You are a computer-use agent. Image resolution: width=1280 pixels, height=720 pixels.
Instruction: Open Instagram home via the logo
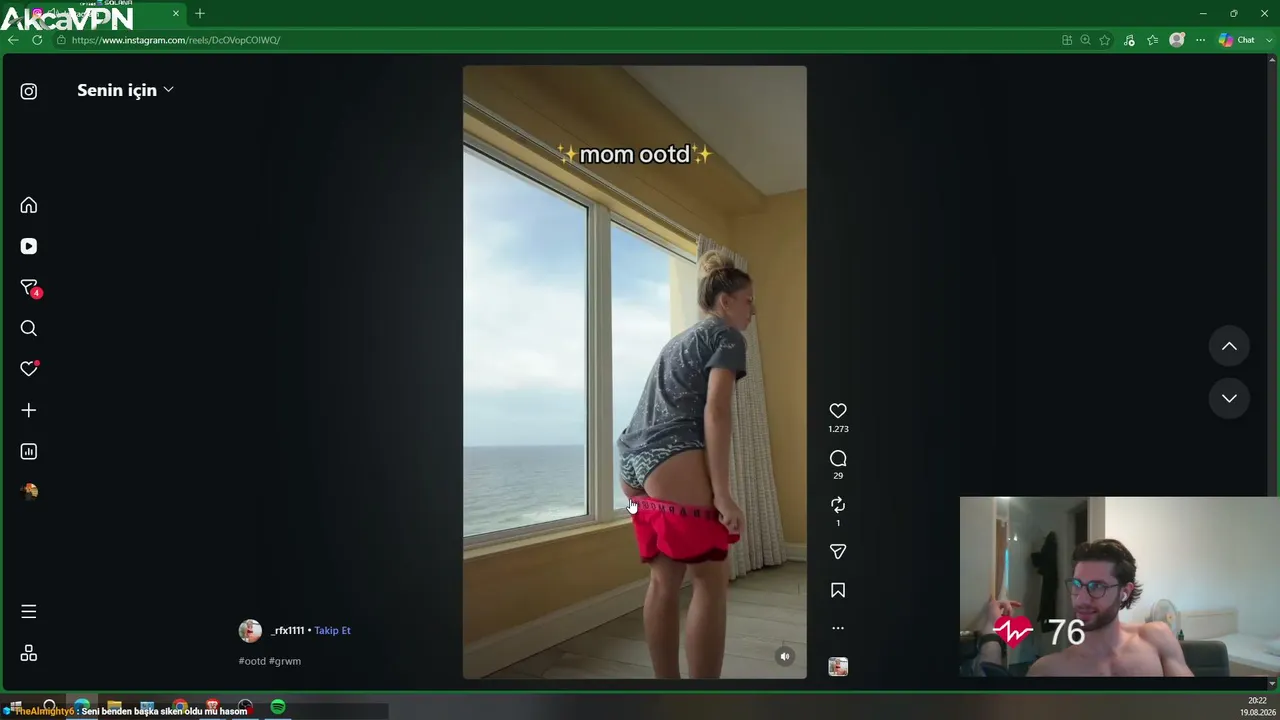click(x=29, y=91)
